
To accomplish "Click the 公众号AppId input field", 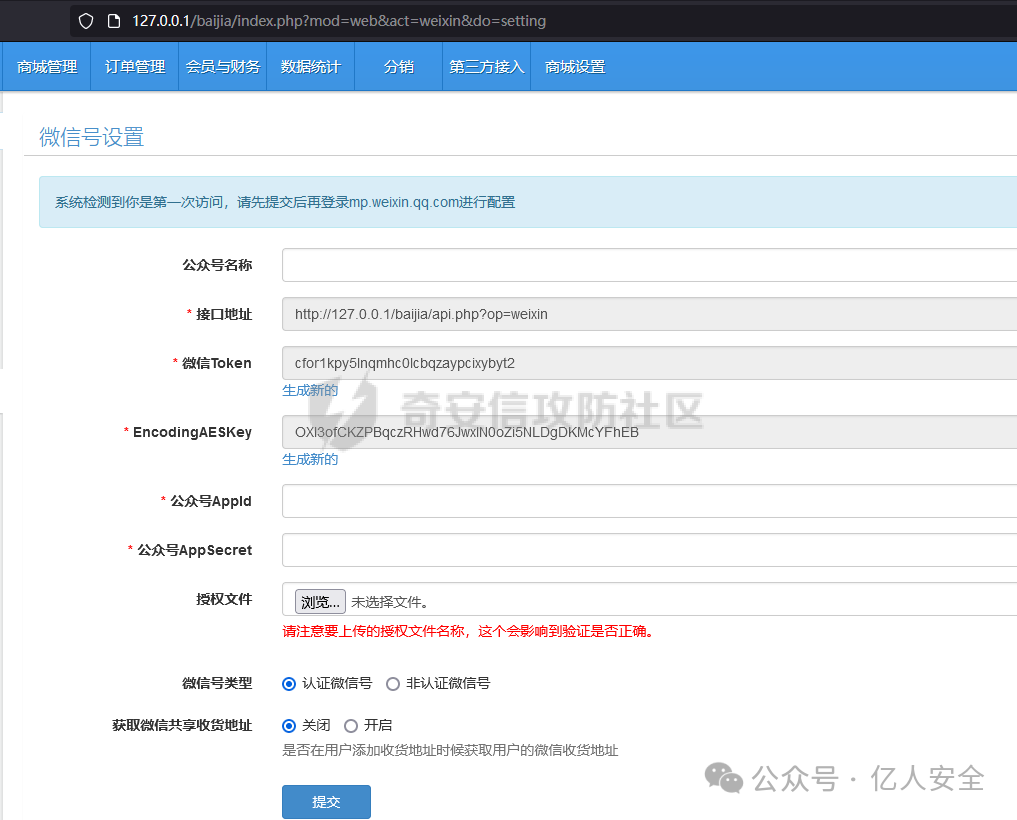I will (x=649, y=501).
